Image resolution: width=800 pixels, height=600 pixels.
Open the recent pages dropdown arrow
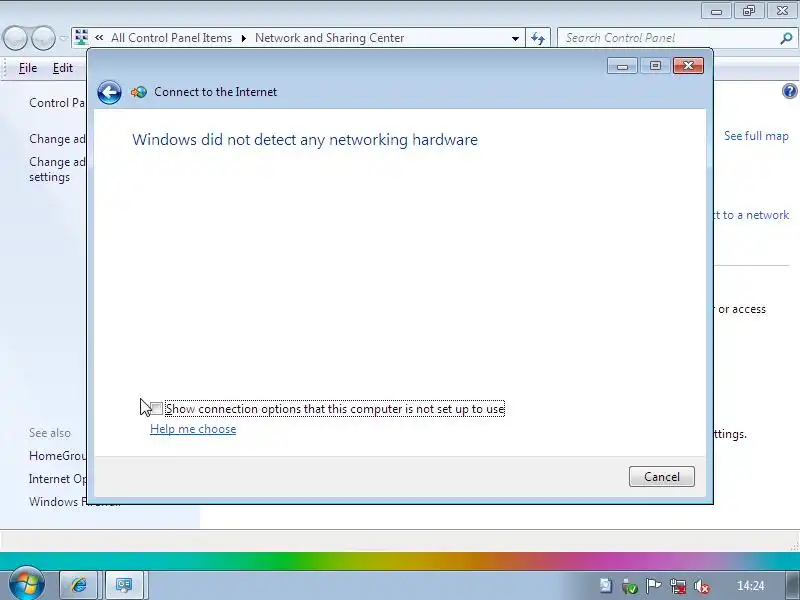coord(63,38)
